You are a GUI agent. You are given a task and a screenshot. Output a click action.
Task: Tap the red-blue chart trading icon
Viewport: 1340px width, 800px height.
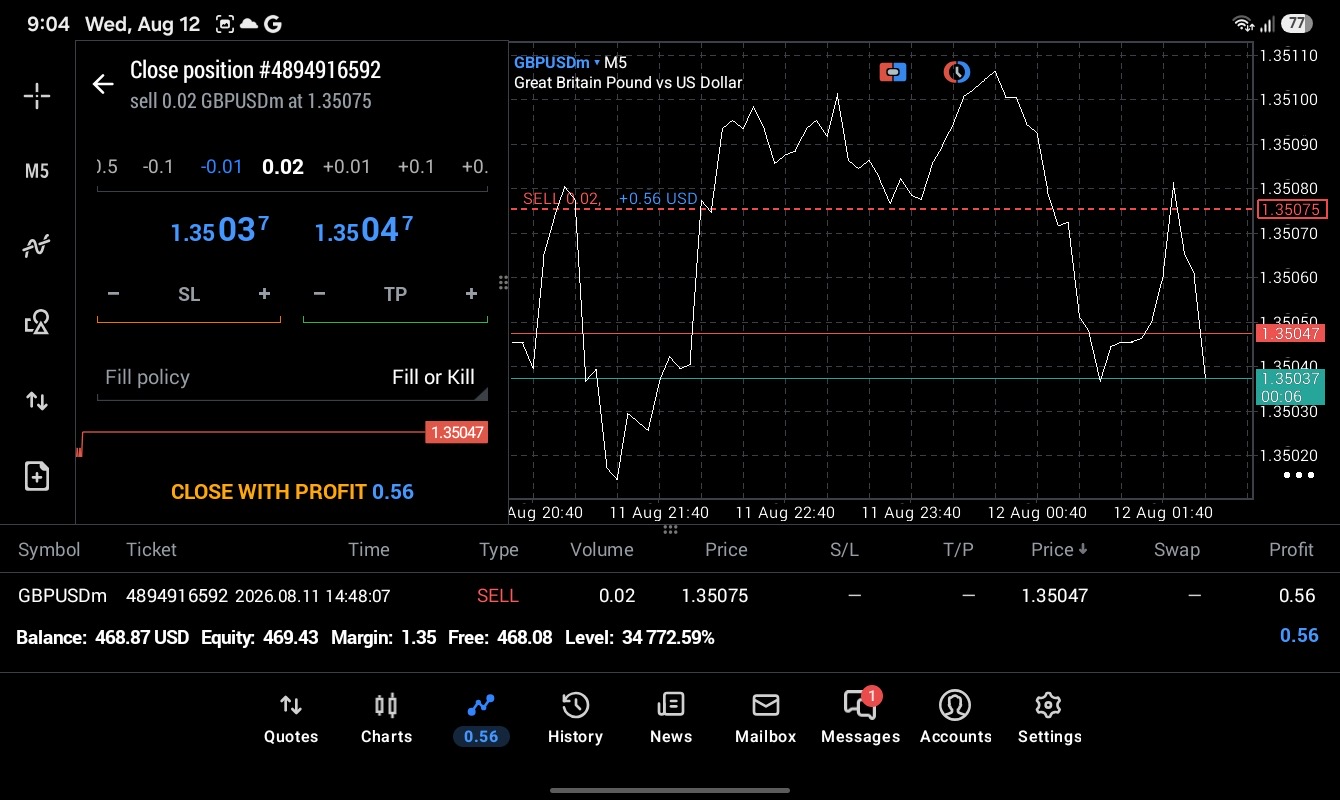click(893, 72)
